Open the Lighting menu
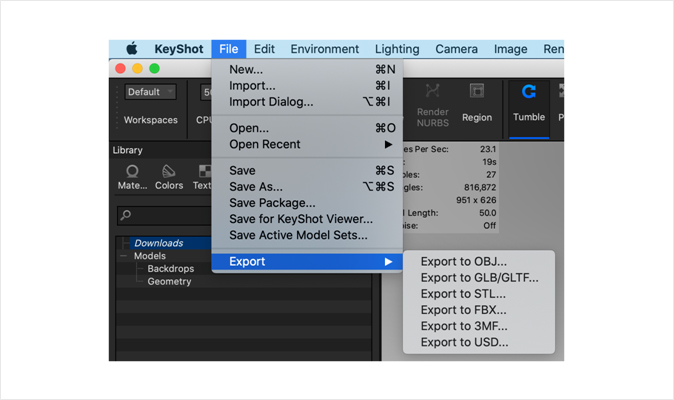This screenshot has width=674, height=400. click(397, 49)
